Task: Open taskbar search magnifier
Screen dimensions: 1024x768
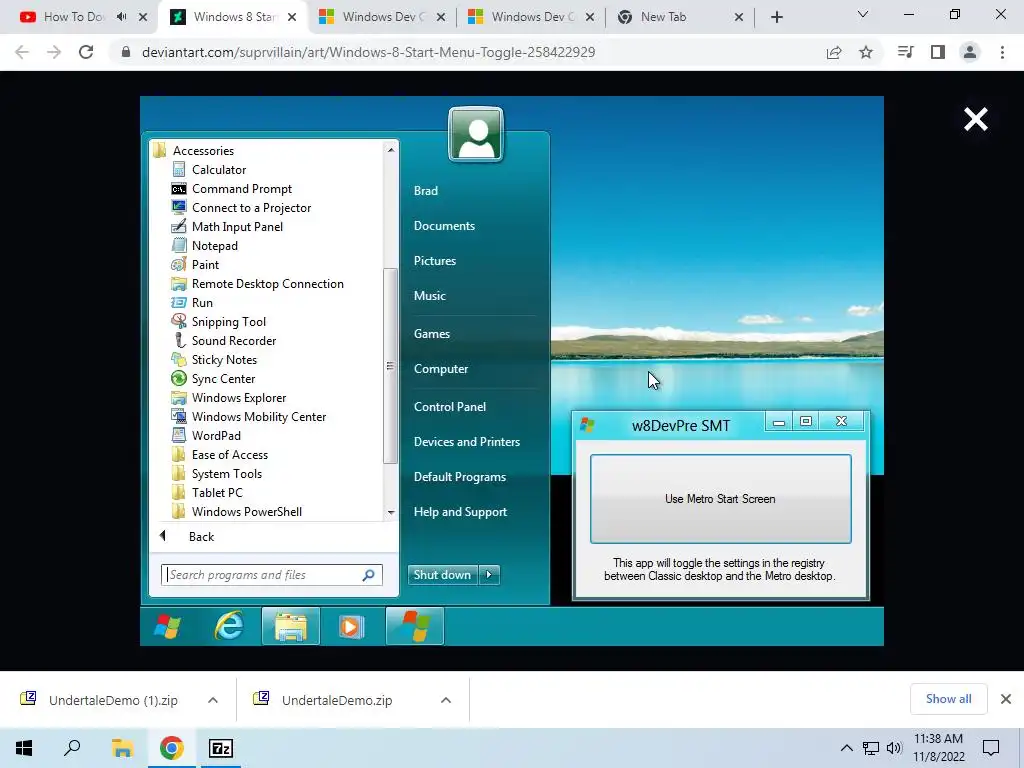Action: 72,748
